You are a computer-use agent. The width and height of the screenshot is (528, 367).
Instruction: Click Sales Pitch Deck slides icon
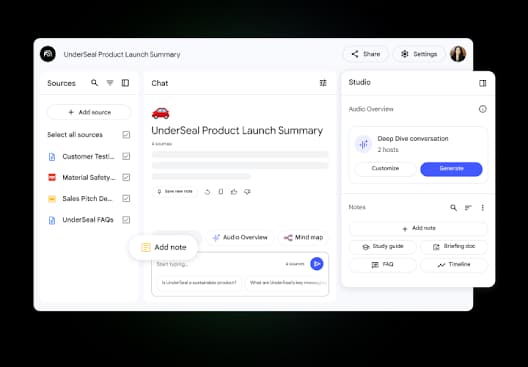pyautogui.click(x=52, y=199)
